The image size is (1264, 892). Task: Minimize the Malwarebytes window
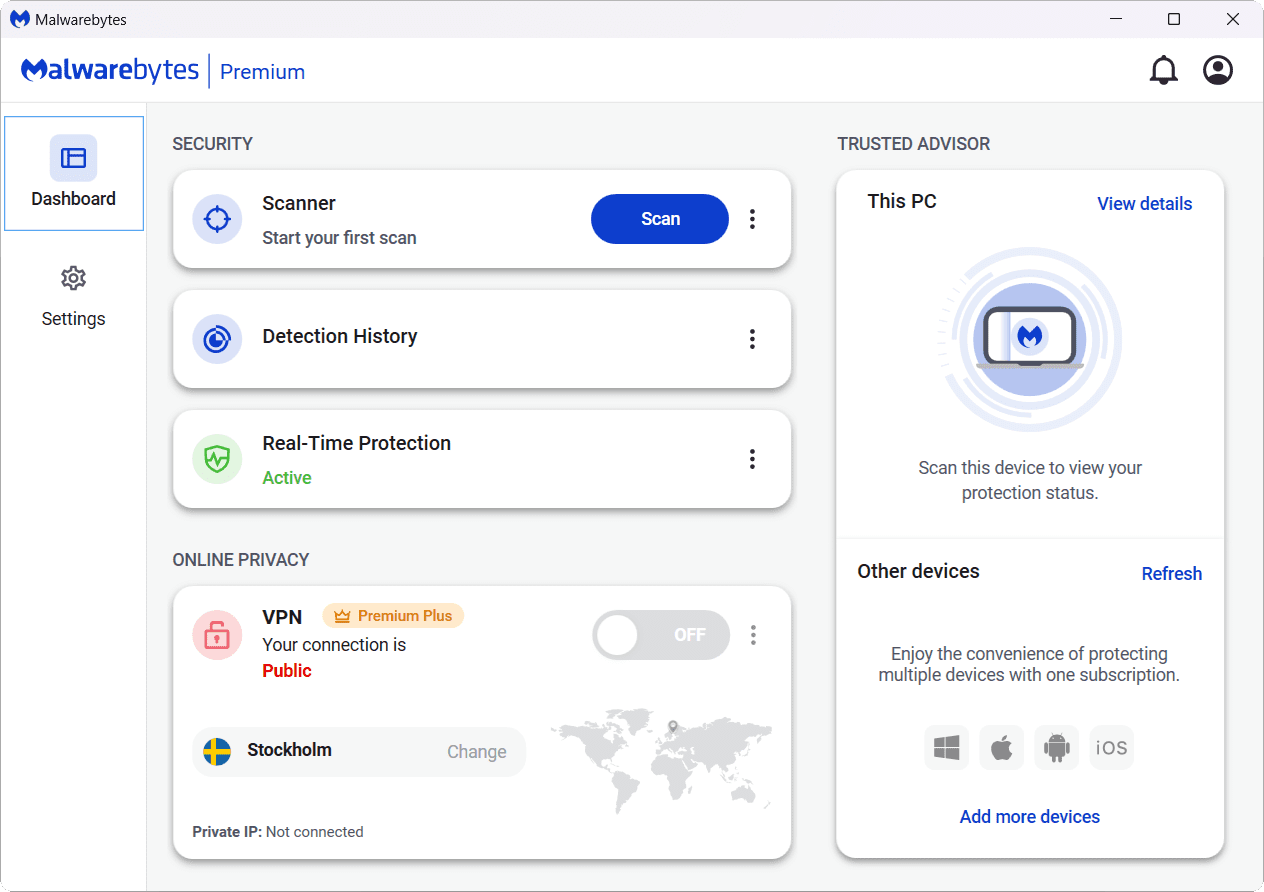tap(1116, 19)
